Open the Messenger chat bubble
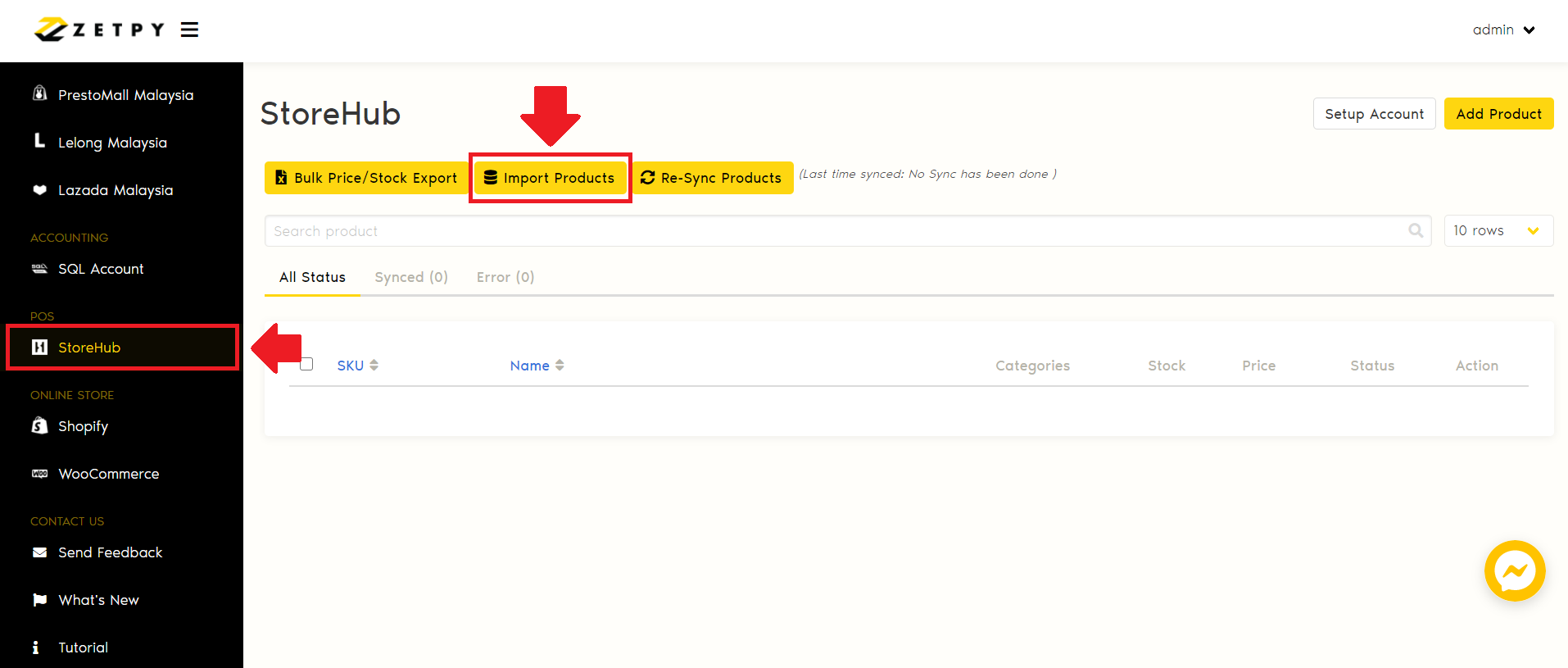 [1515, 570]
